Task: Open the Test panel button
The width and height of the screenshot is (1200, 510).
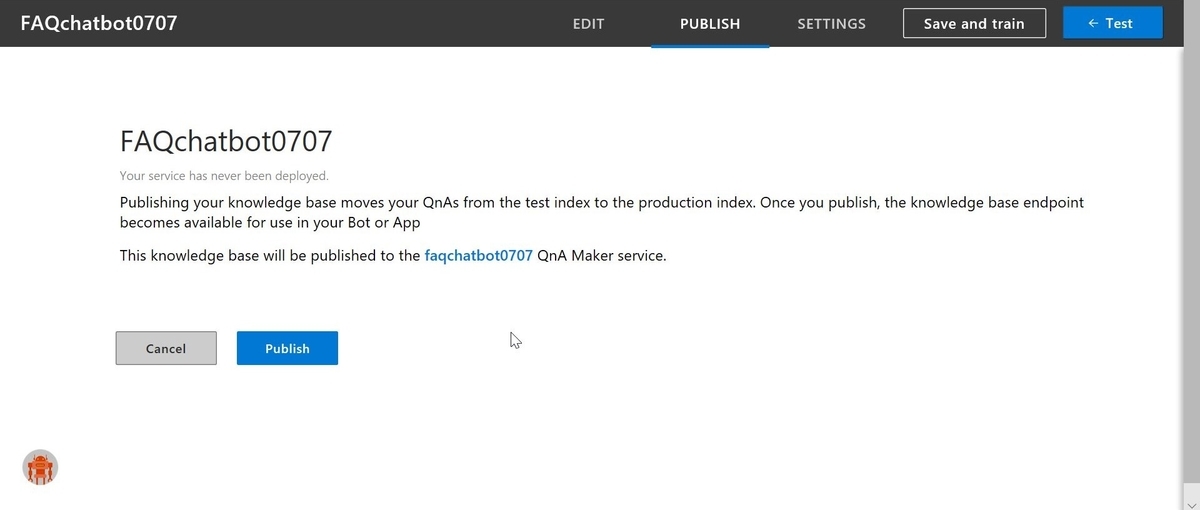Action: coord(1112,23)
